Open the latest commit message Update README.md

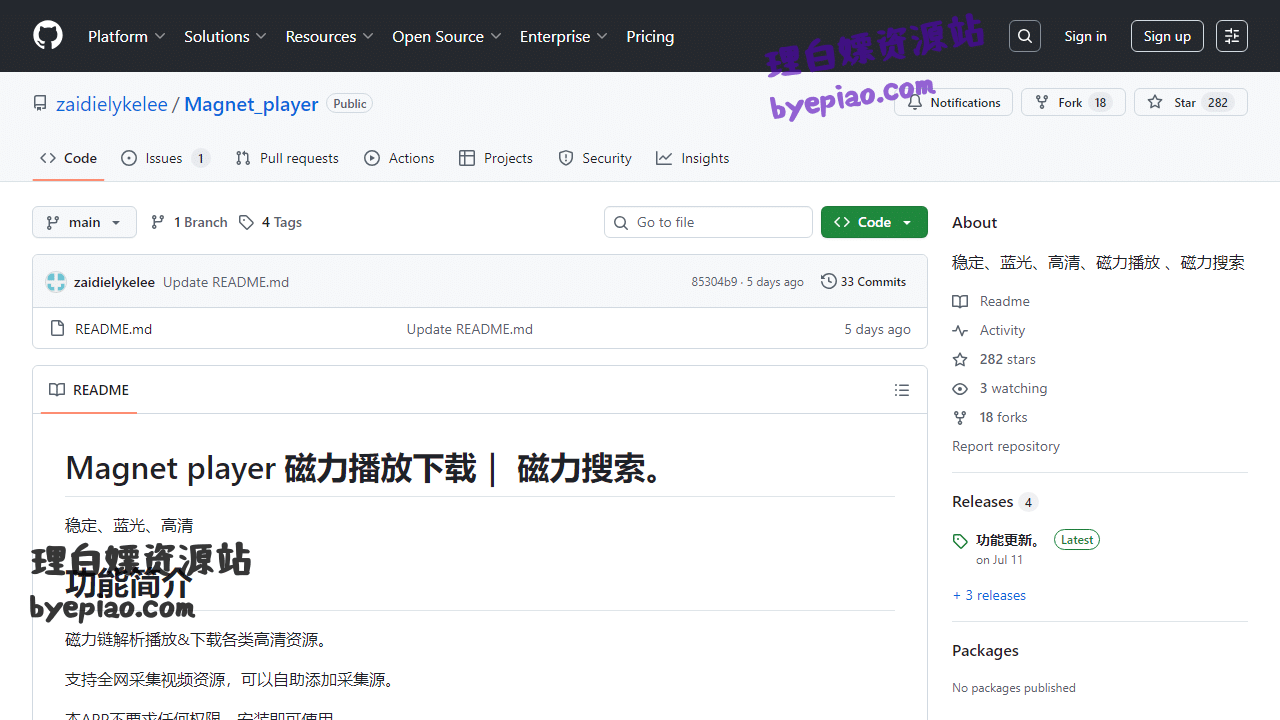click(x=226, y=282)
